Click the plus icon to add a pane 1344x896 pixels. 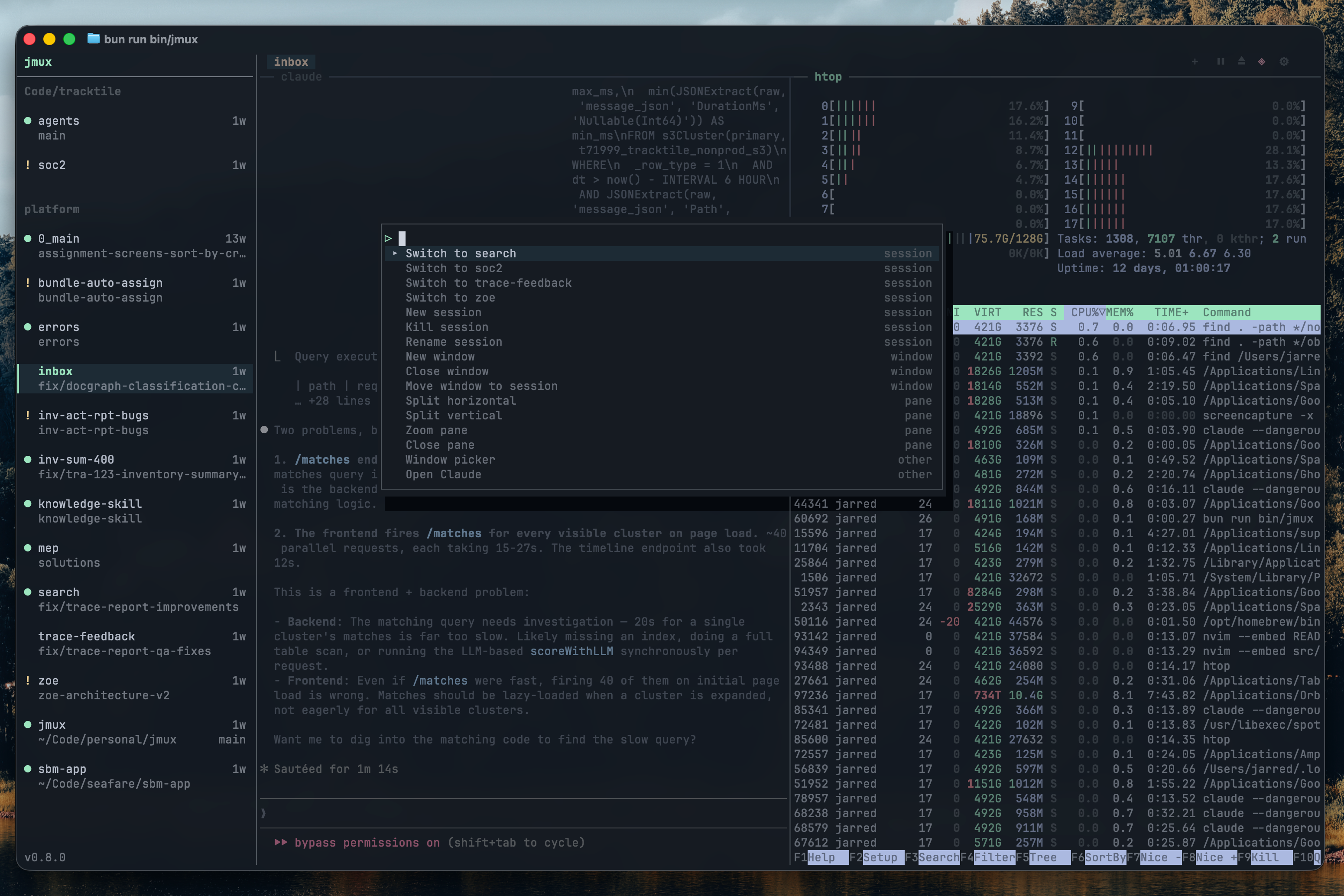pyautogui.click(x=1195, y=62)
